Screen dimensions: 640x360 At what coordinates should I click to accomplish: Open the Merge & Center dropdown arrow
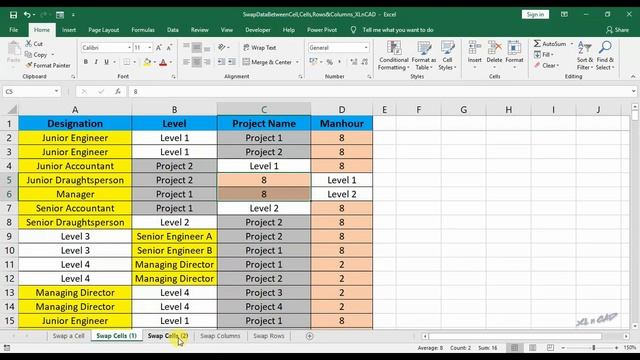point(297,62)
